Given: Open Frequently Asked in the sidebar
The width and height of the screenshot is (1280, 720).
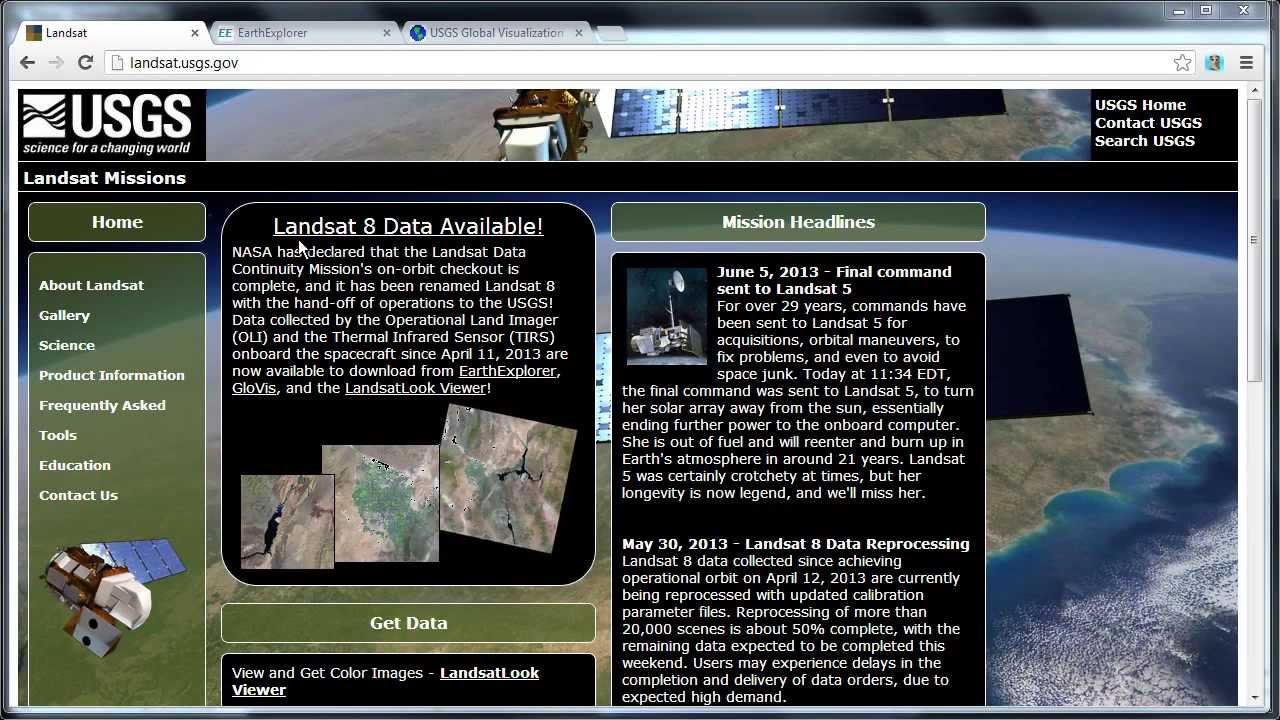Looking at the screenshot, I should click(102, 405).
